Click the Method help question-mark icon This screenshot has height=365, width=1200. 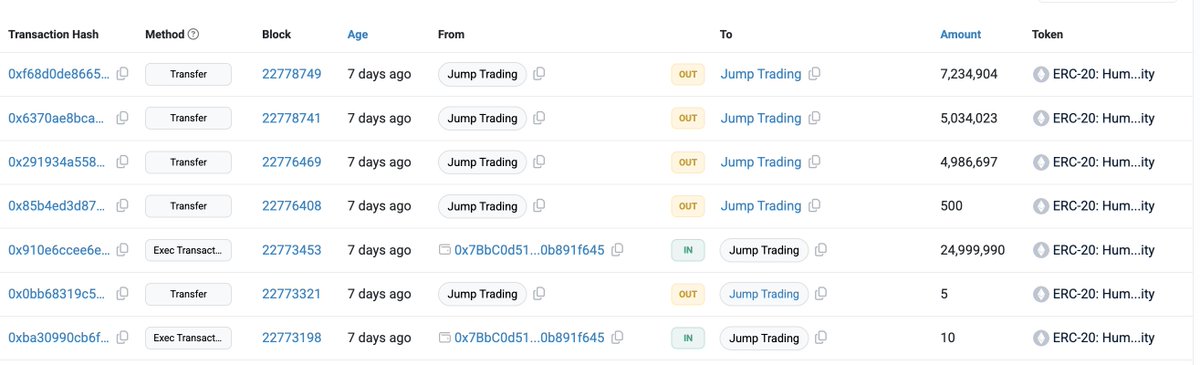[x=193, y=34]
